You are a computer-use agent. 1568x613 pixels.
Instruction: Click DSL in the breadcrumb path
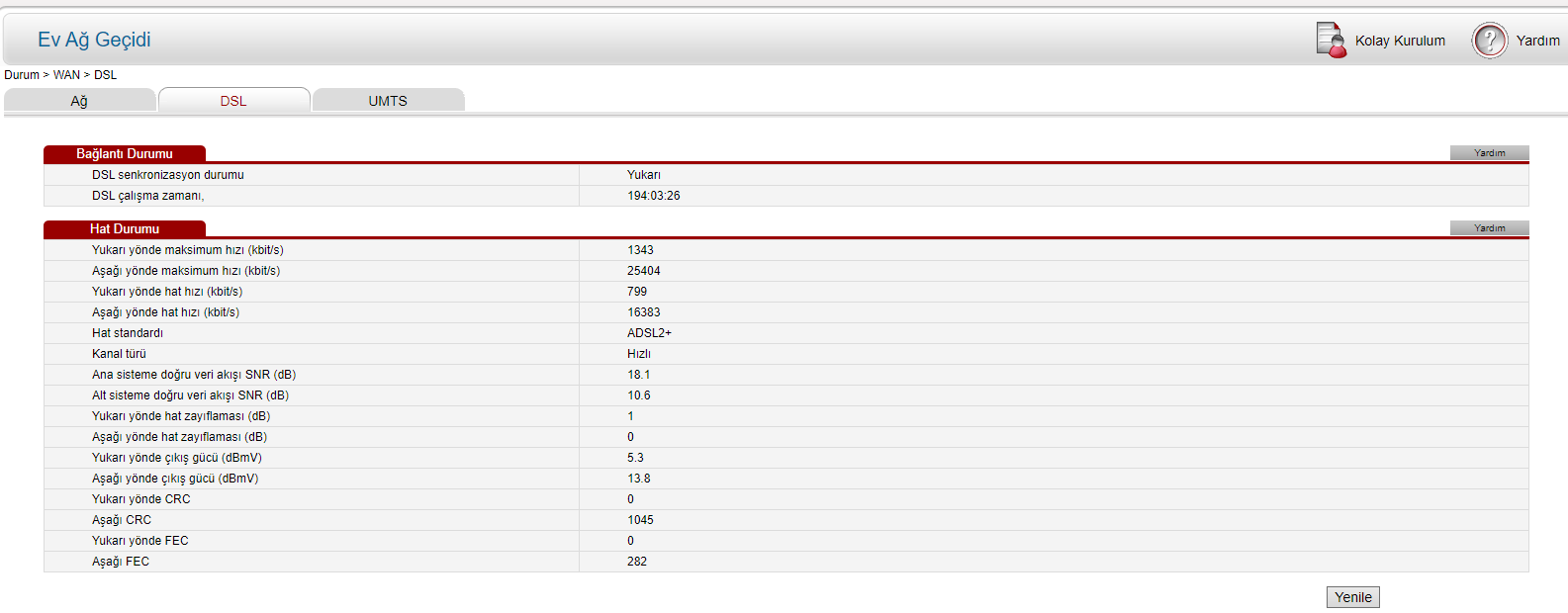tap(105, 75)
